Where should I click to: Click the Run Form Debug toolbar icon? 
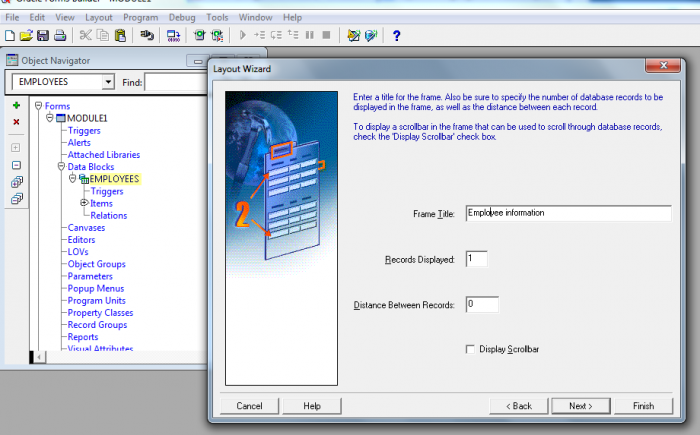pyautogui.click(x=217, y=35)
